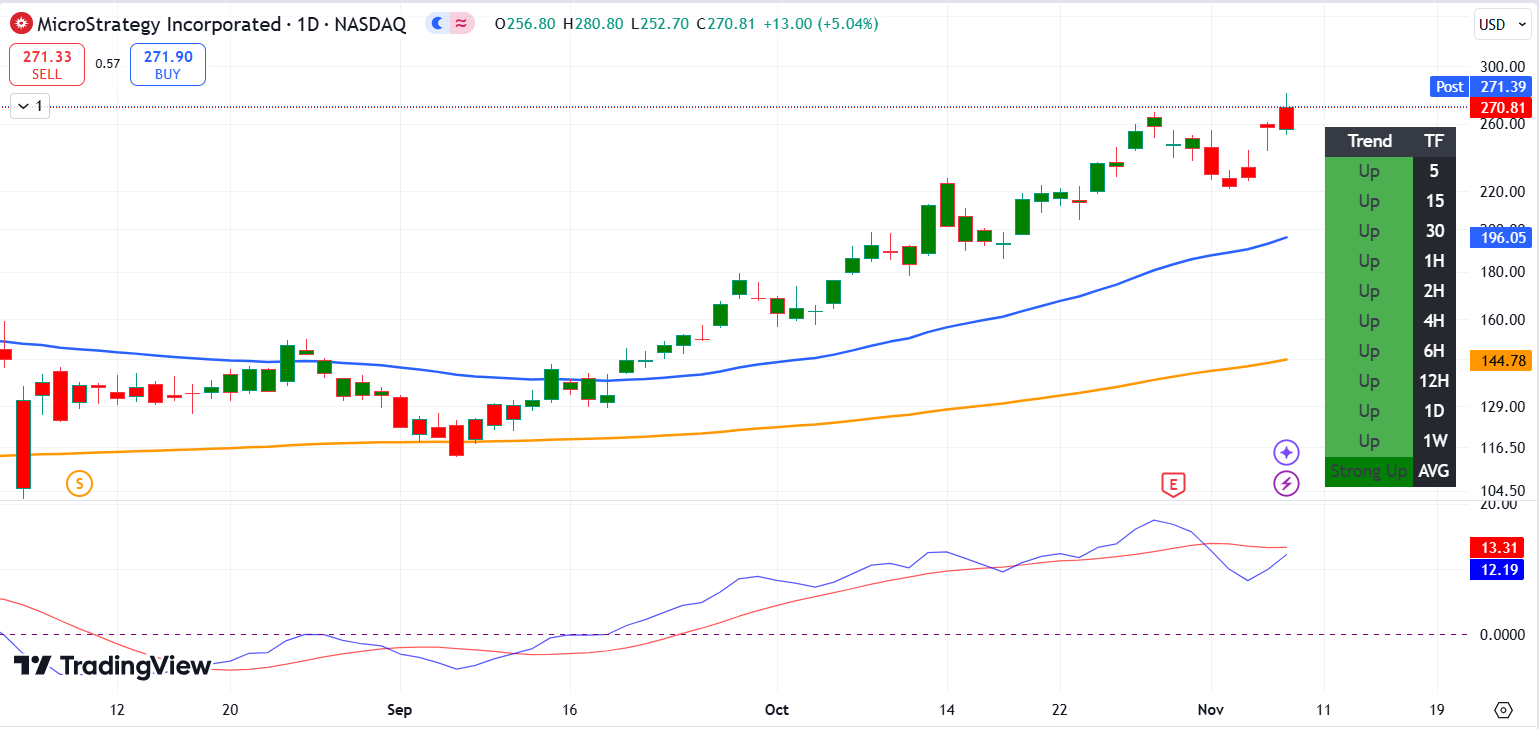
Task: Open the USD currency dropdown
Action: (x=1503, y=23)
